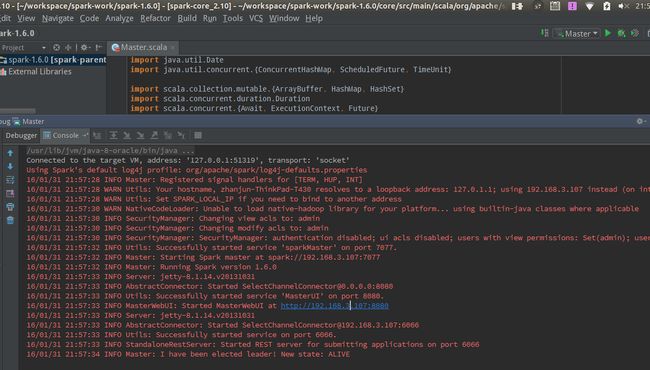
Task: Click the Print console output icon
Action: [10, 207]
